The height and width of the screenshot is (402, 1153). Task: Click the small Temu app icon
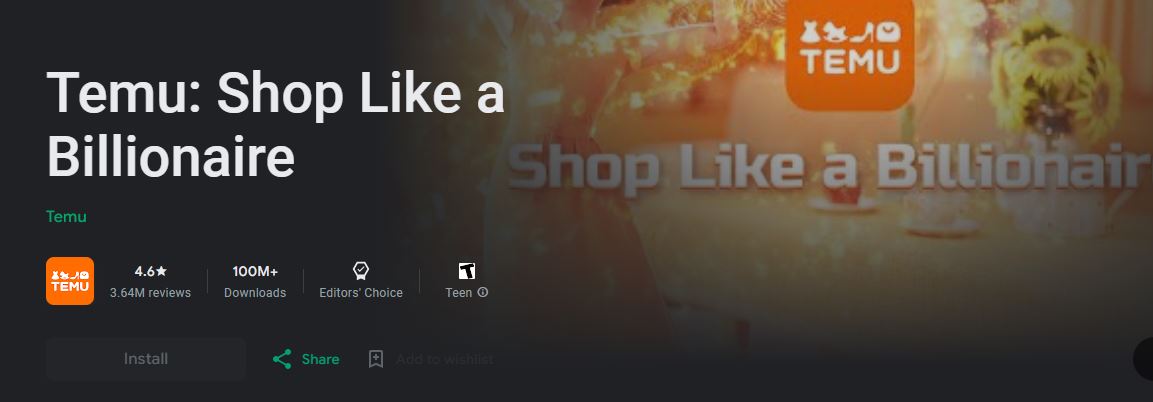point(70,281)
